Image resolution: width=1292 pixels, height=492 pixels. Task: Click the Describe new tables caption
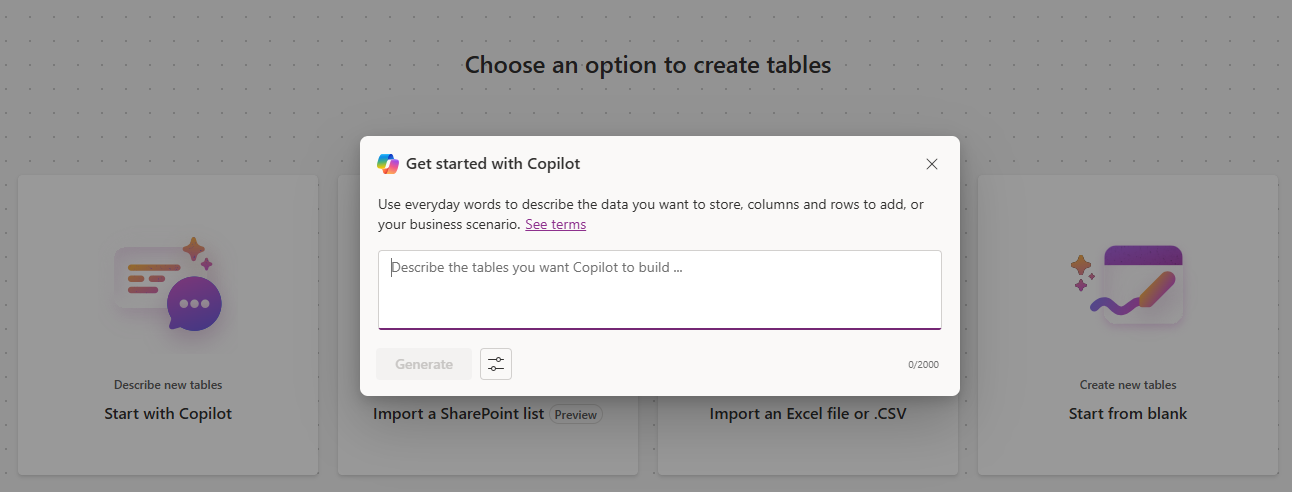pyautogui.click(x=168, y=385)
